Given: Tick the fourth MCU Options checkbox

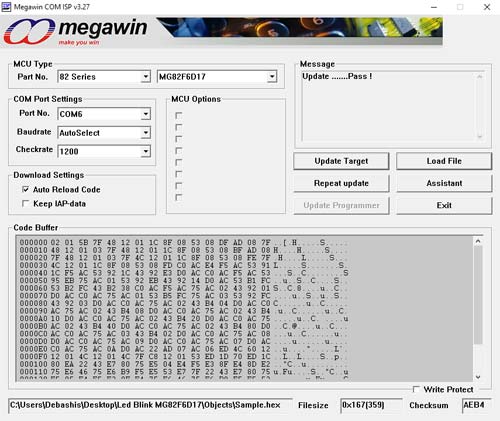Looking at the screenshot, I should click(179, 150).
